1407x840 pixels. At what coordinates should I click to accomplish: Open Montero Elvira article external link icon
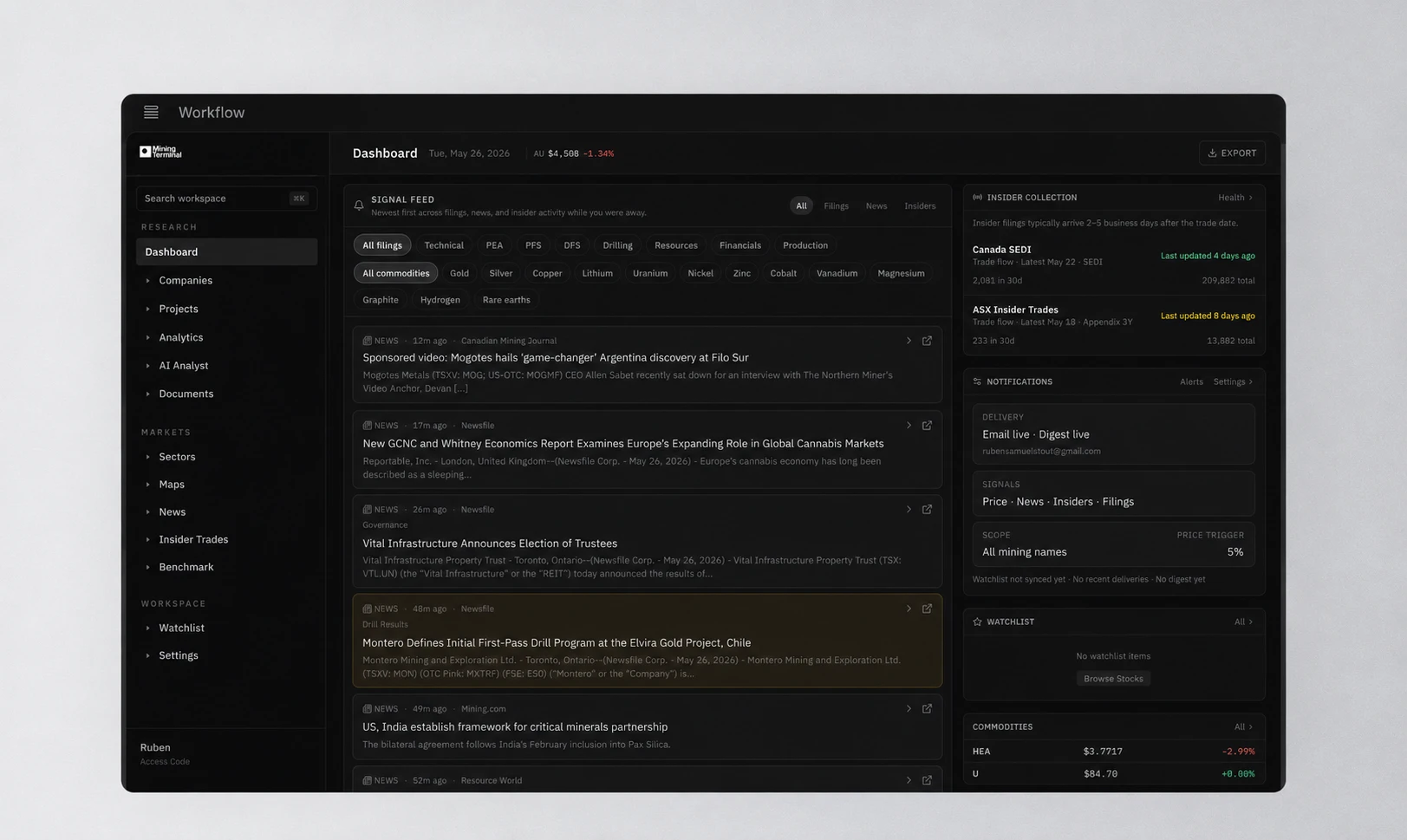click(927, 609)
